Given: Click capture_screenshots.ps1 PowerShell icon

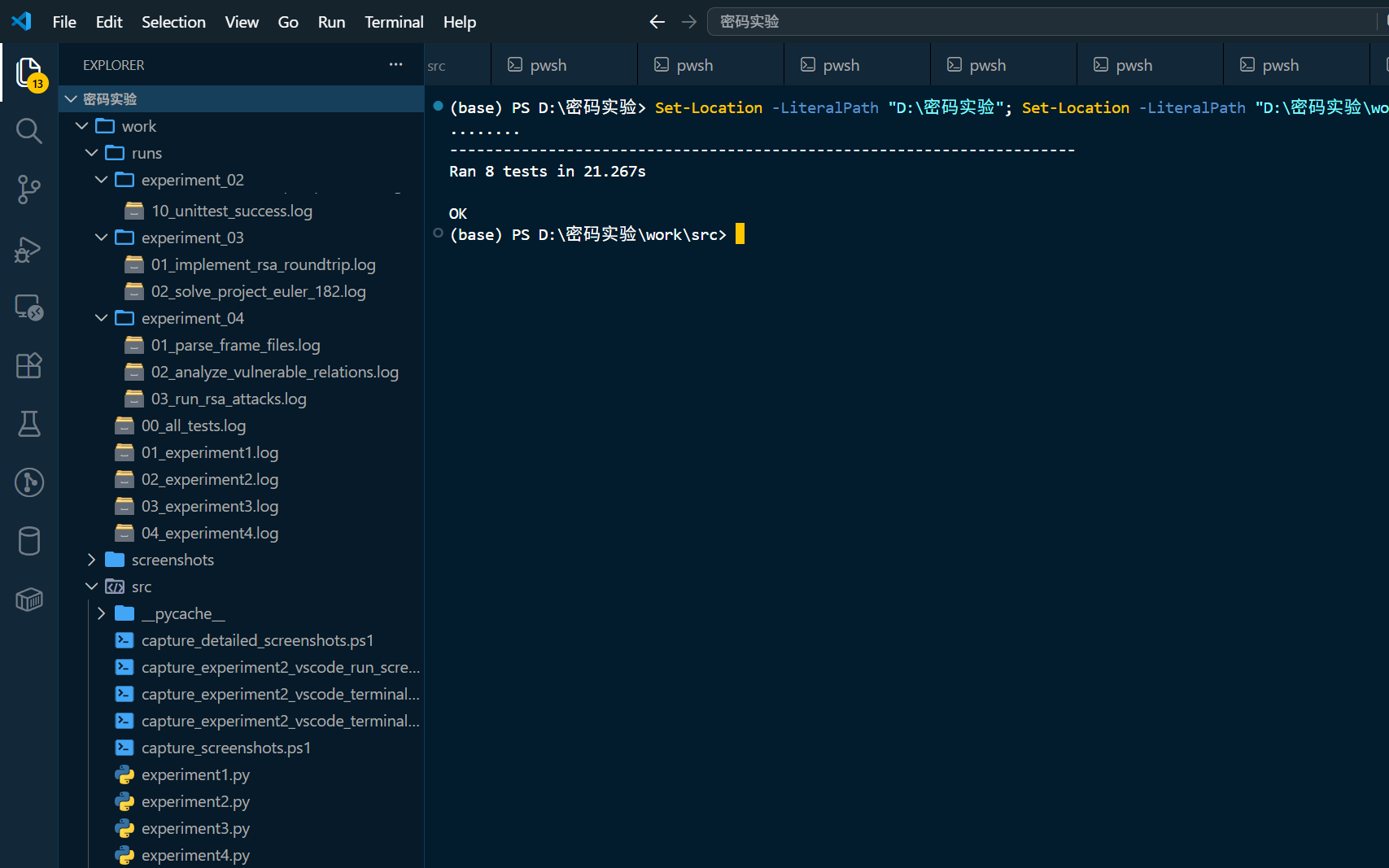Looking at the screenshot, I should point(124,748).
